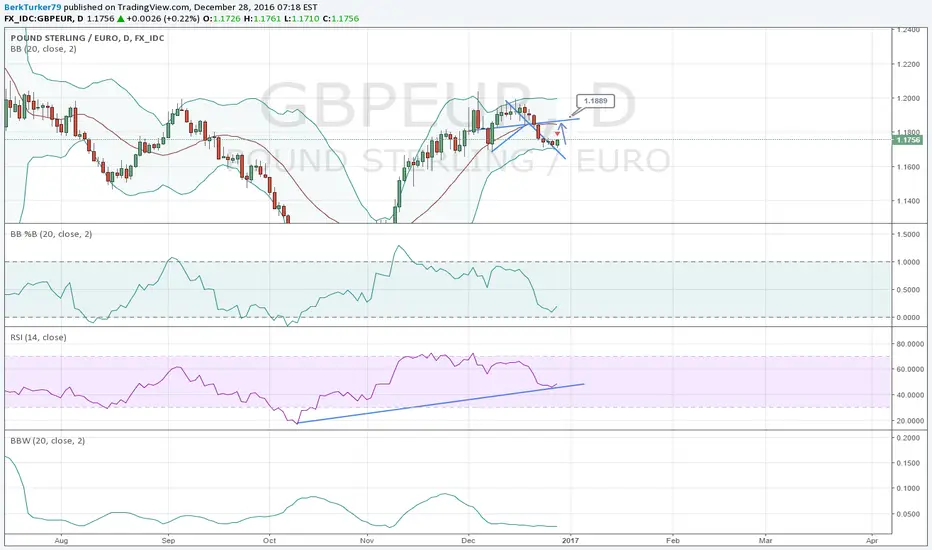This screenshot has height=550, width=932.
Task: Click the 'H:1.1761' high value in header
Action: tap(264, 18)
